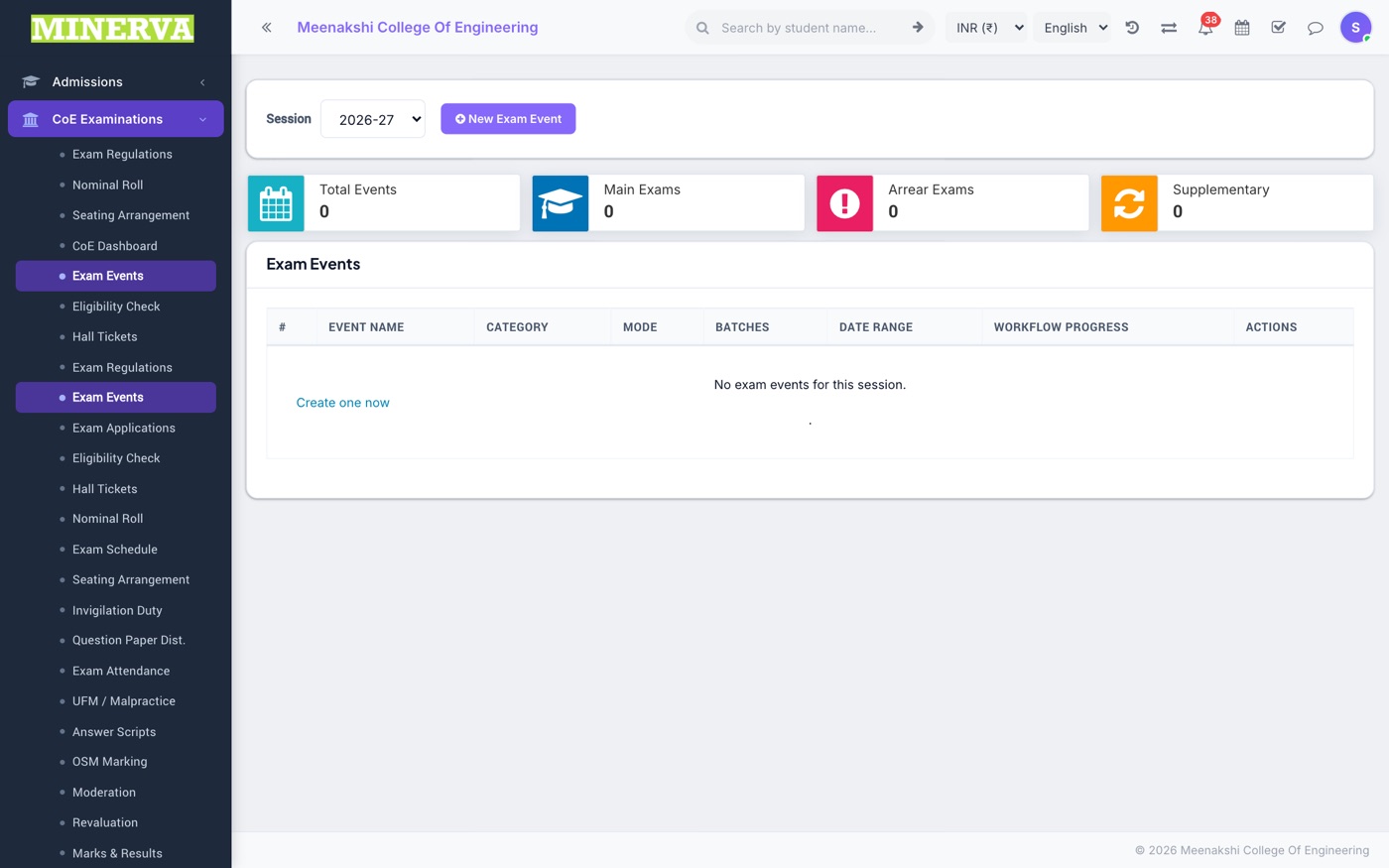The image size is (1389, 868).
Task: Click the switch arrows icon in the top bar
Action: 1169,28
